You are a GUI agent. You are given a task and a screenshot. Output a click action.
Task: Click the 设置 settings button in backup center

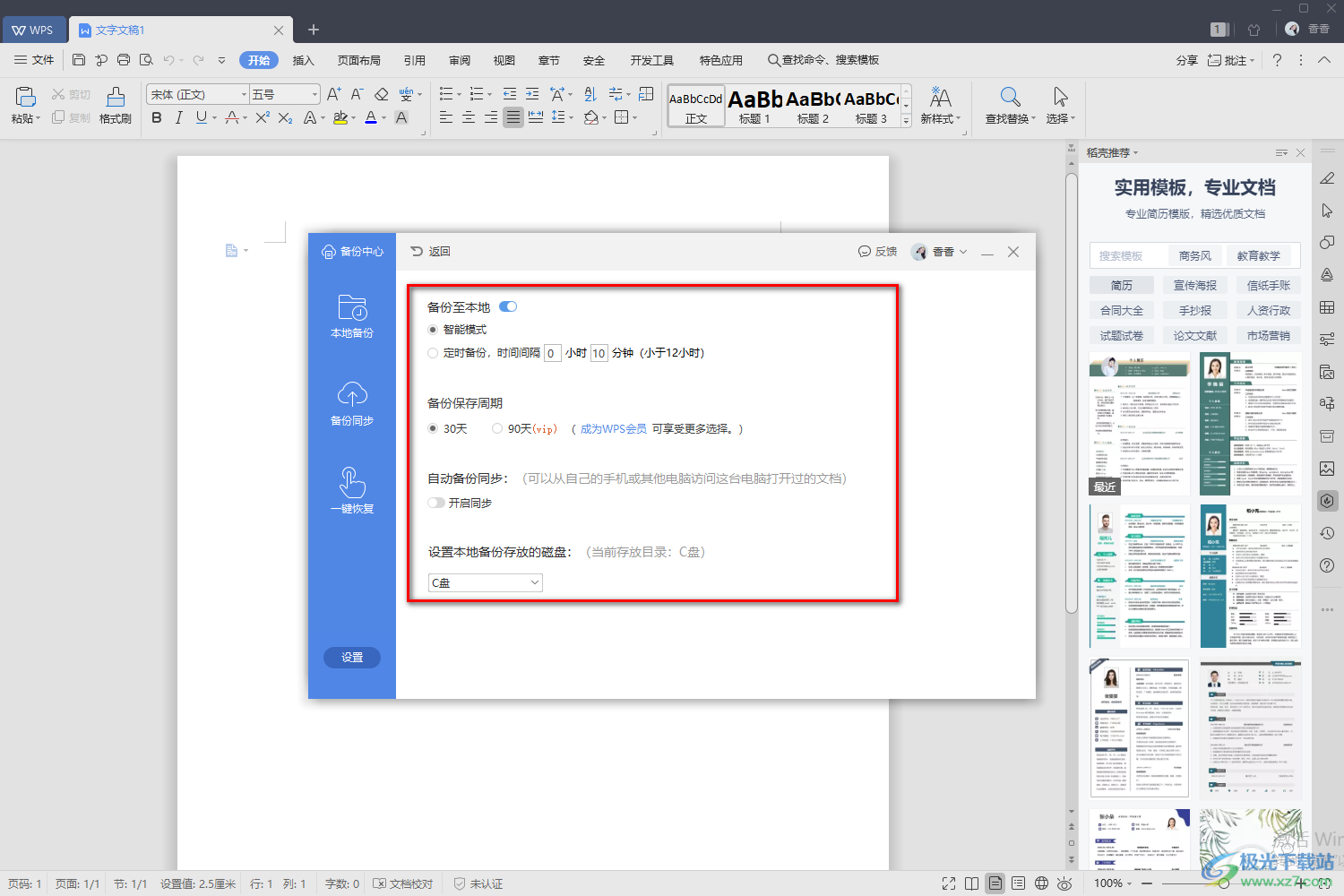352,658
